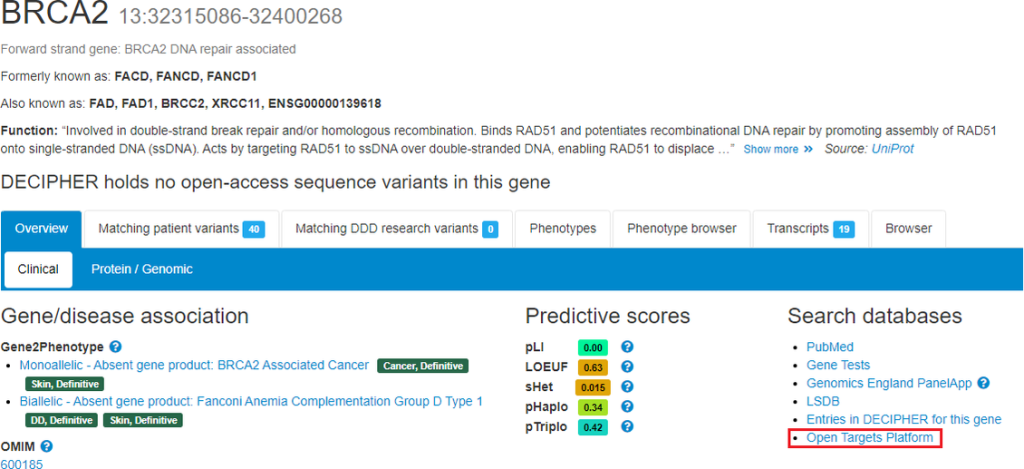Open Matching patient variants tab
Image resolution: width=1024 pixels, height=469 pixels.
click(x=182, y=229)
